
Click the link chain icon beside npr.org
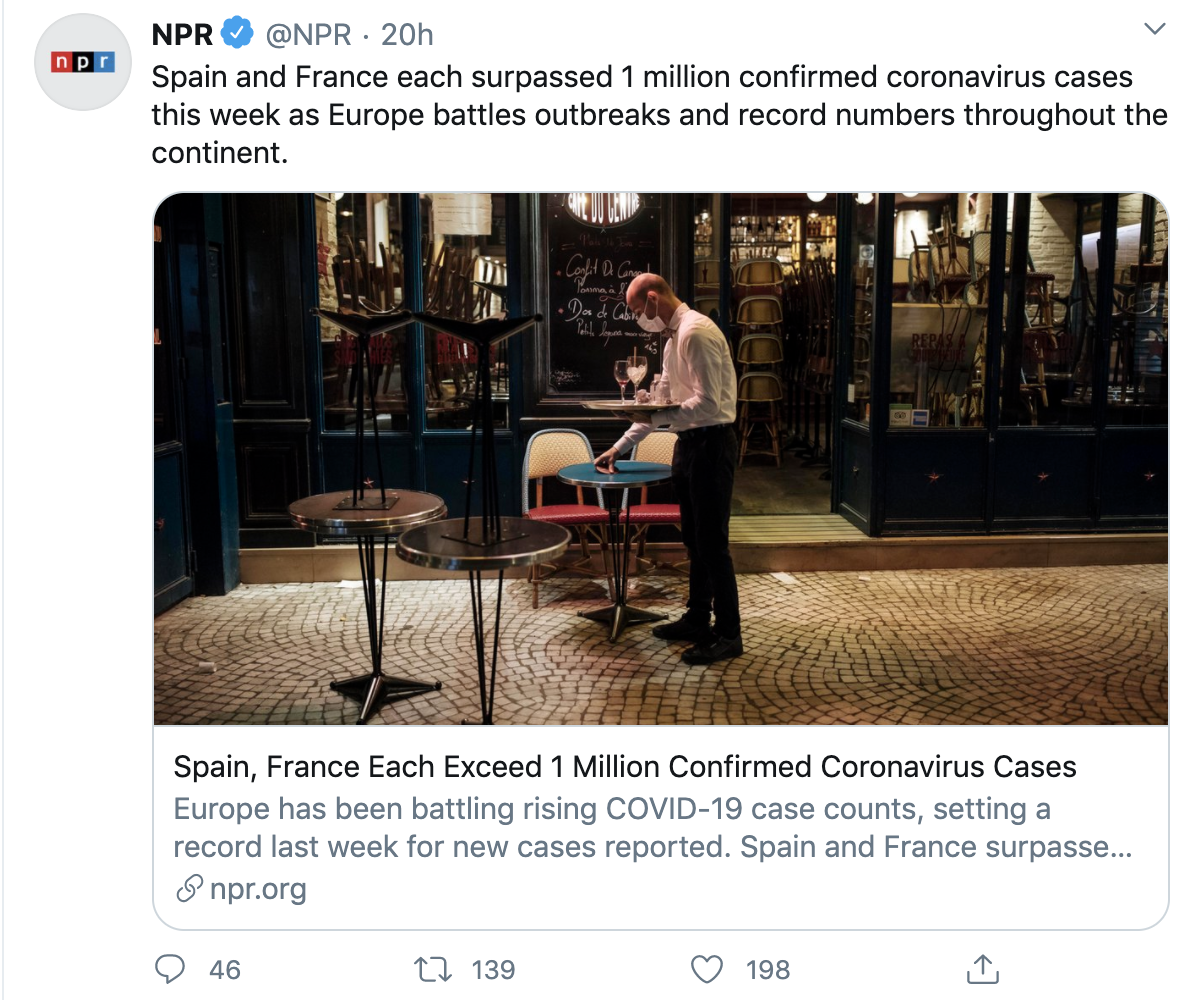[189, 889]
